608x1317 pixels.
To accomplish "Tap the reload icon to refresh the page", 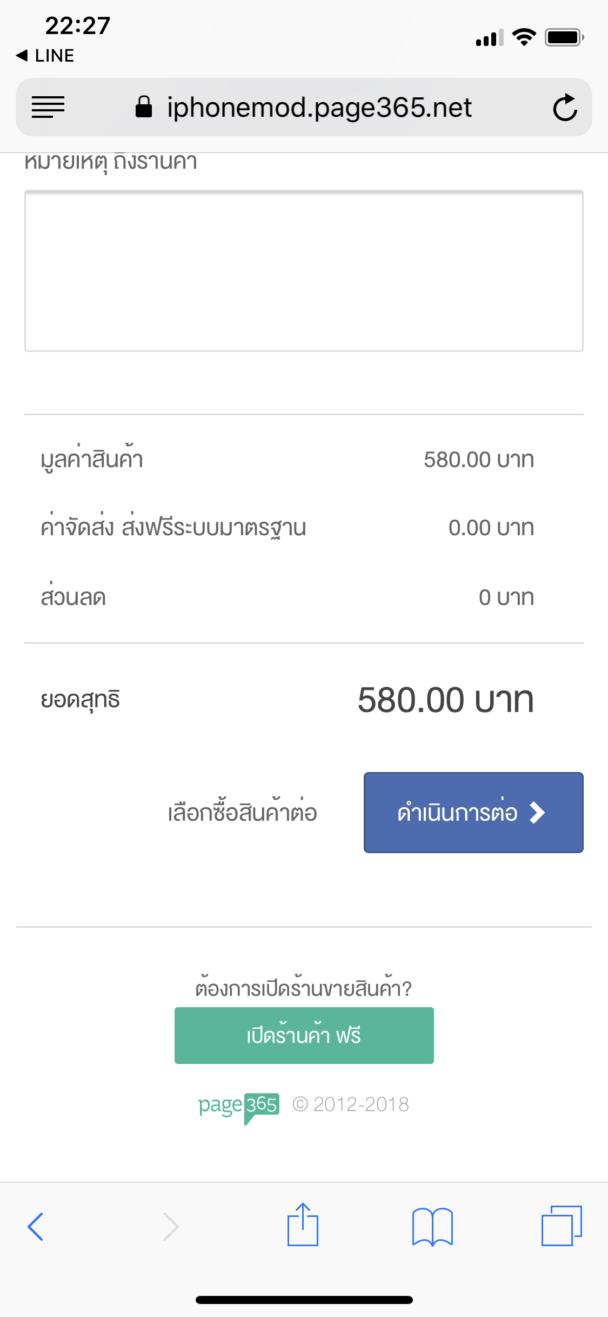I will point(565,108).
